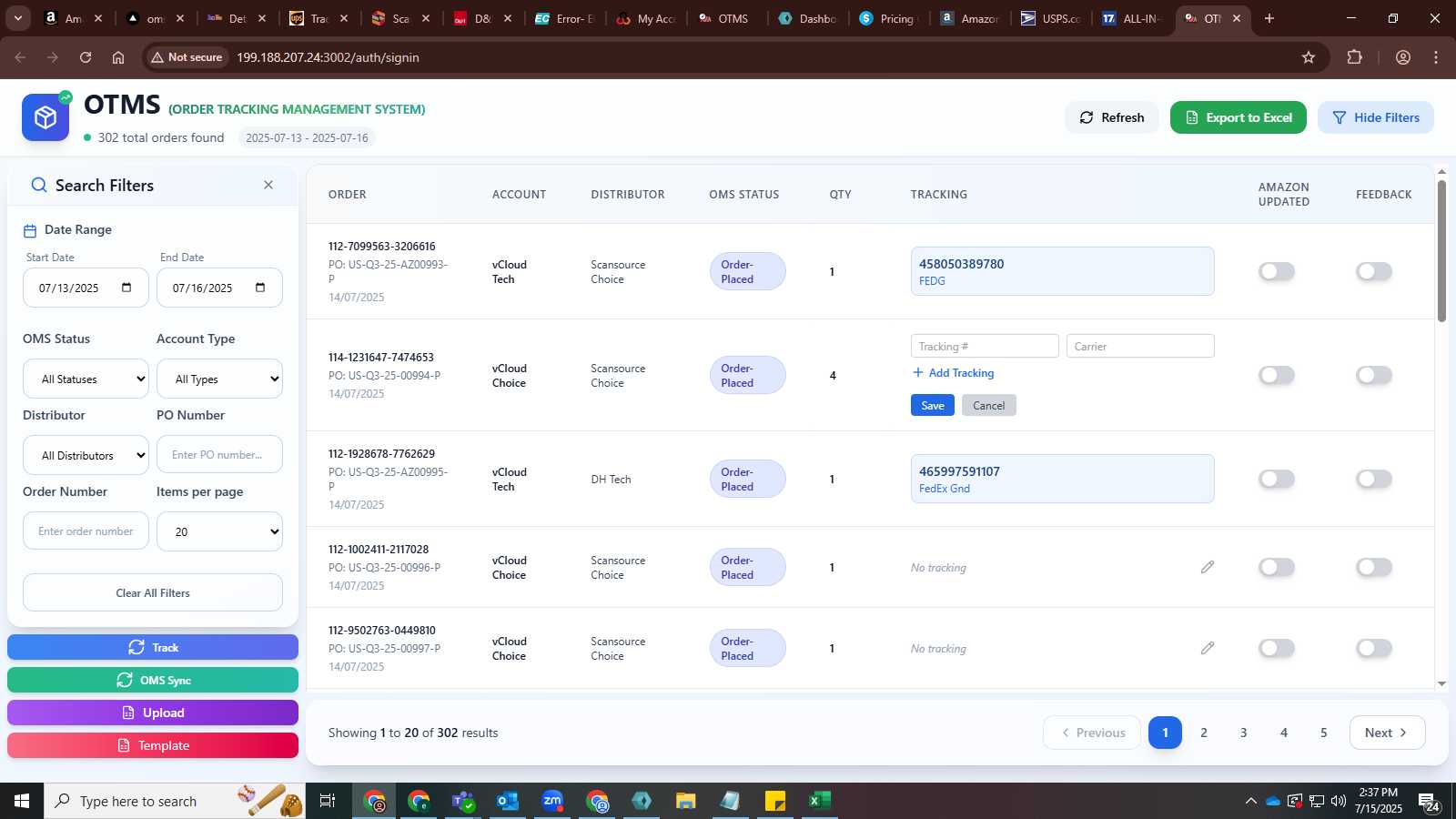The height and width of the screenshot is (819, 1456).
Task: Switch to the Dashboard browser tab
Action: coord(807,18)
